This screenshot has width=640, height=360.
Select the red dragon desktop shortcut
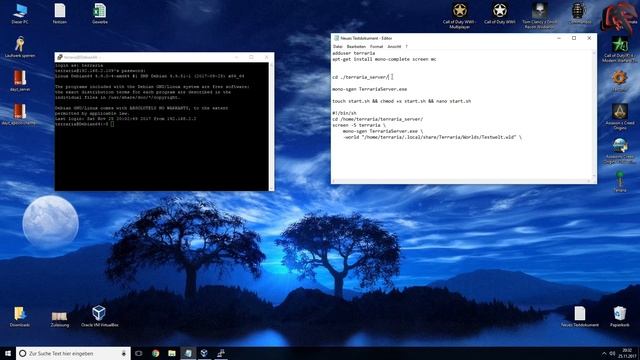tap(619, 16)
